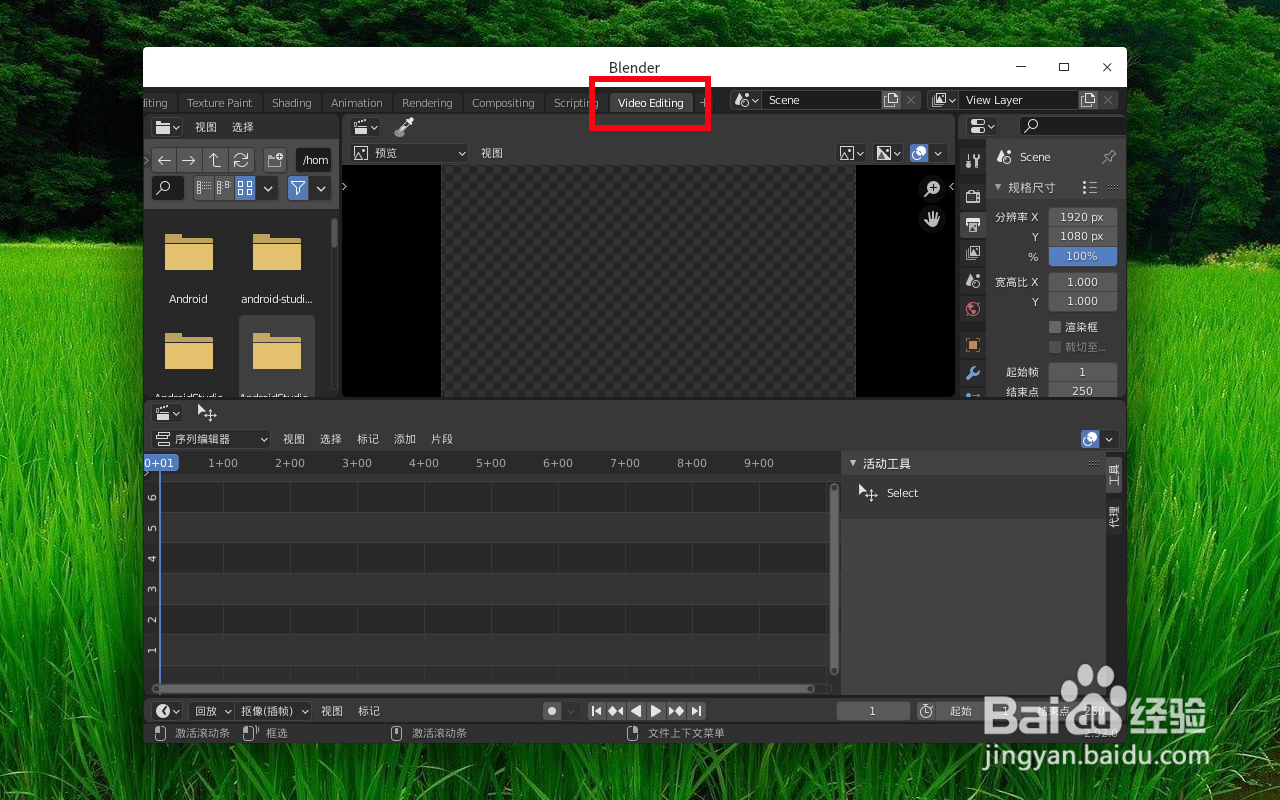Open the Render properties tab
Screen dimensions: 1280x800
click(x=973, y=196)
